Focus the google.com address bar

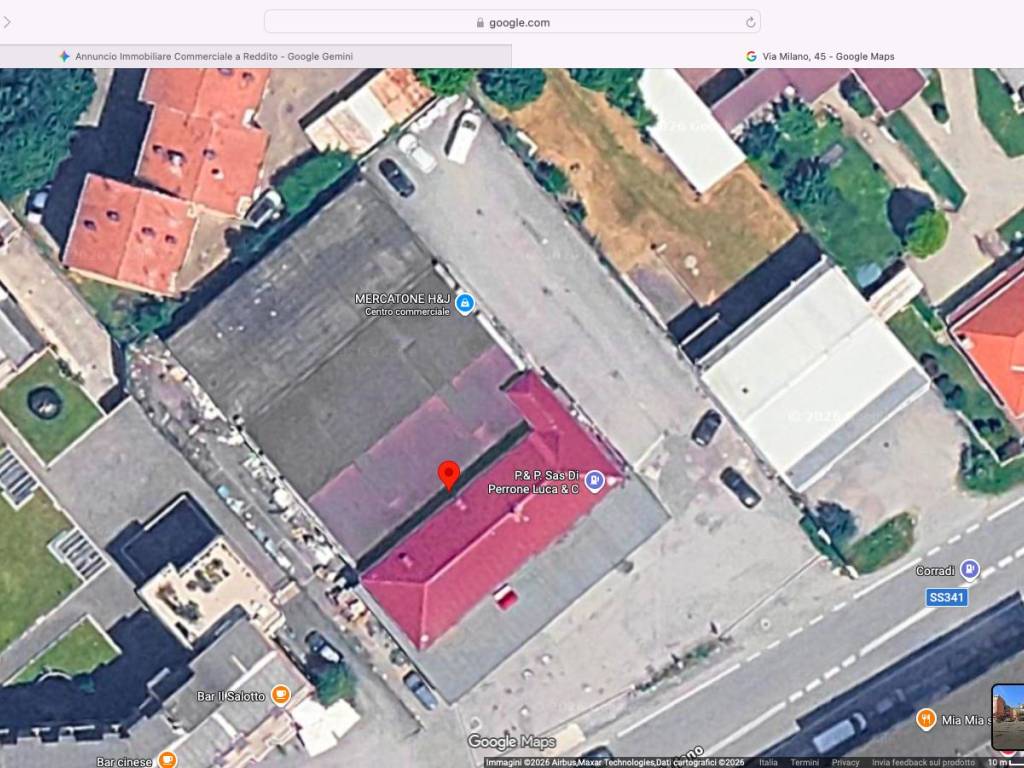[512, 22]
